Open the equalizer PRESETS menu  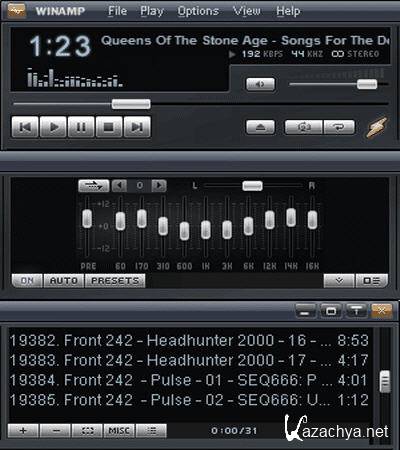[115, 281]
